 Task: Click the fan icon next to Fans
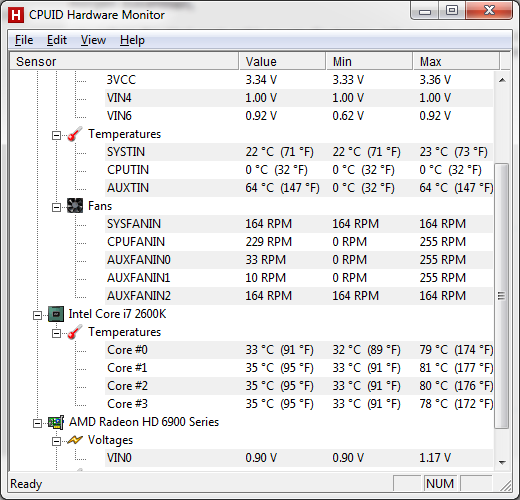tap(75, 206)
